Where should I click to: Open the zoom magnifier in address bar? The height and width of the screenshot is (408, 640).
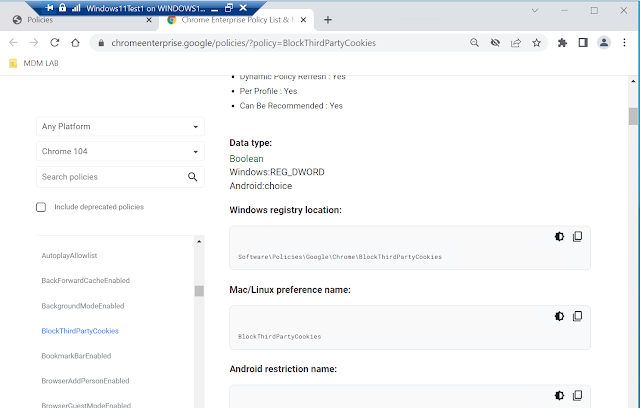point(474,42)
